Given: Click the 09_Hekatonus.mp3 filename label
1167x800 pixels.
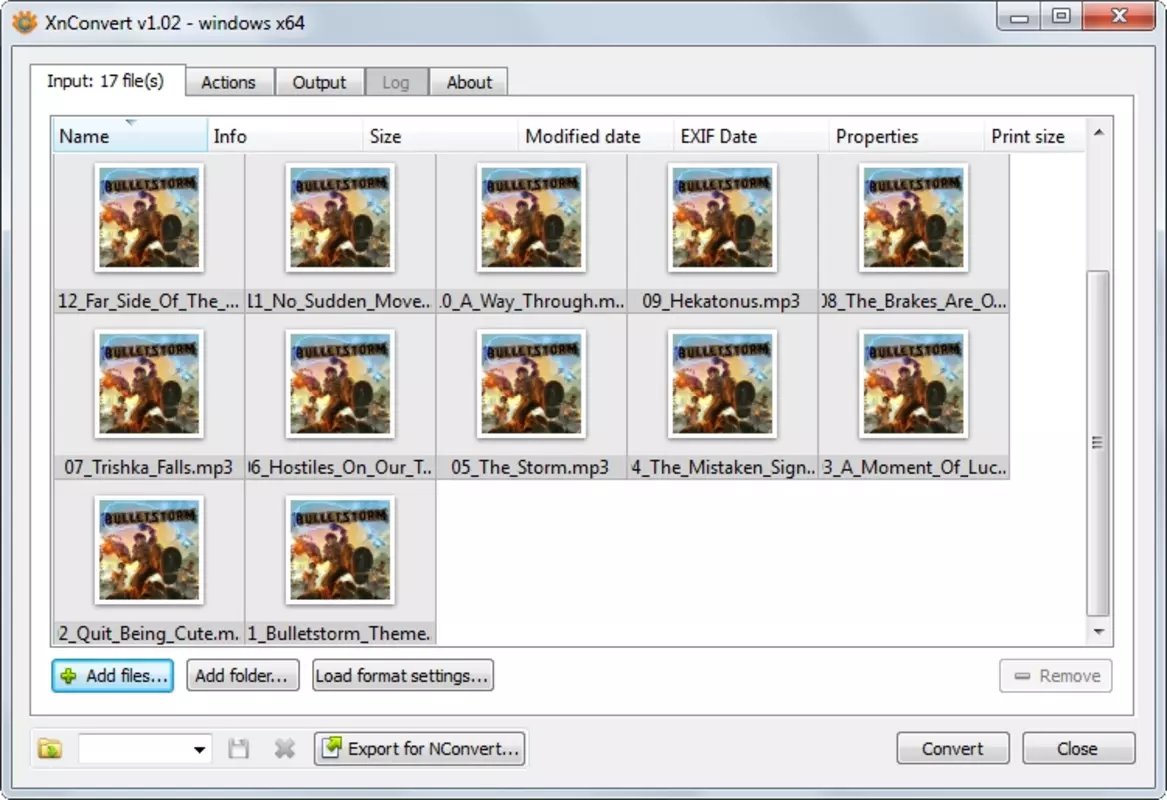Looking at the screenshot, I should [721, 301].
